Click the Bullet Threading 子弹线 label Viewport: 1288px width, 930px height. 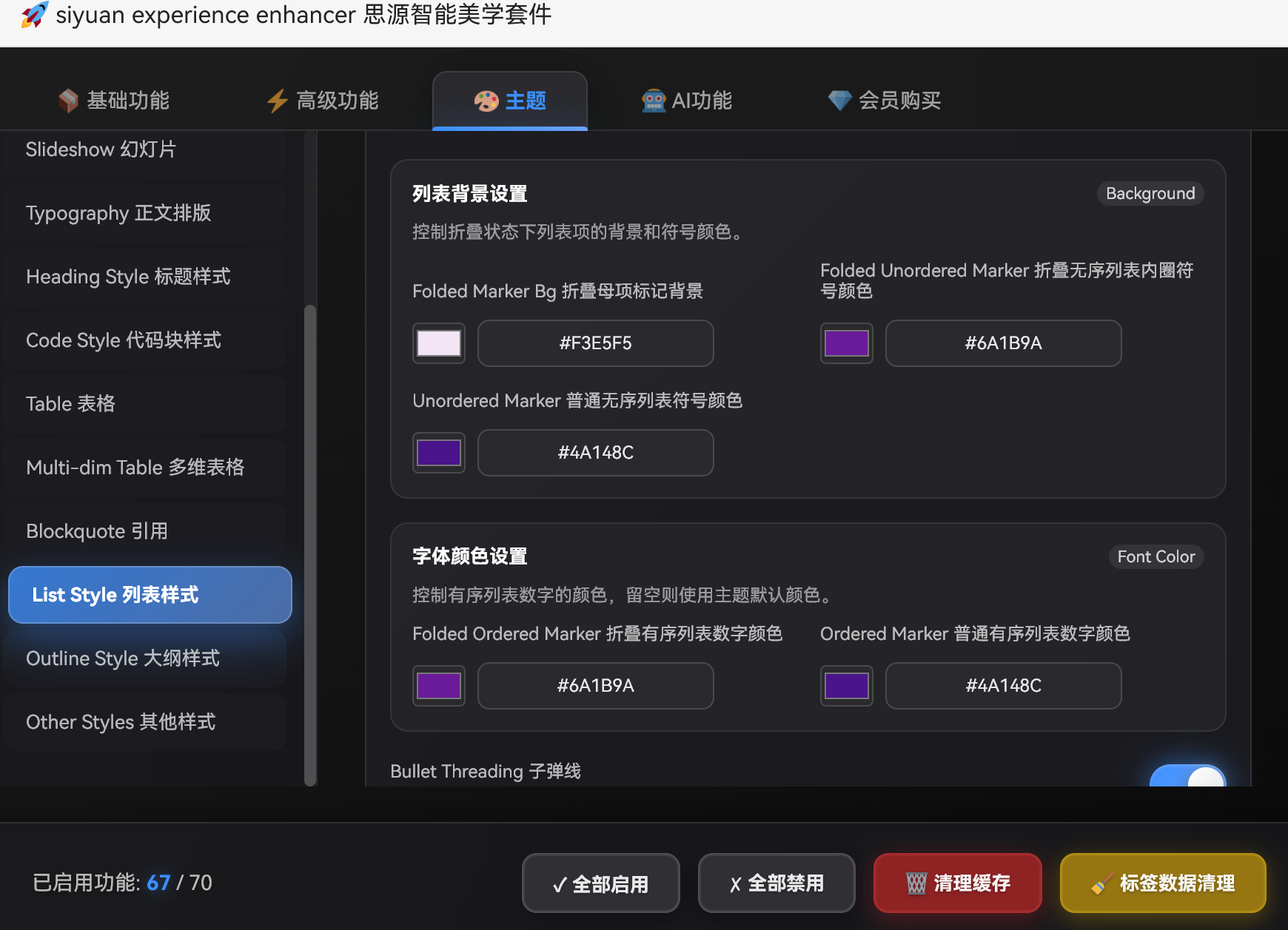point(486,772)
